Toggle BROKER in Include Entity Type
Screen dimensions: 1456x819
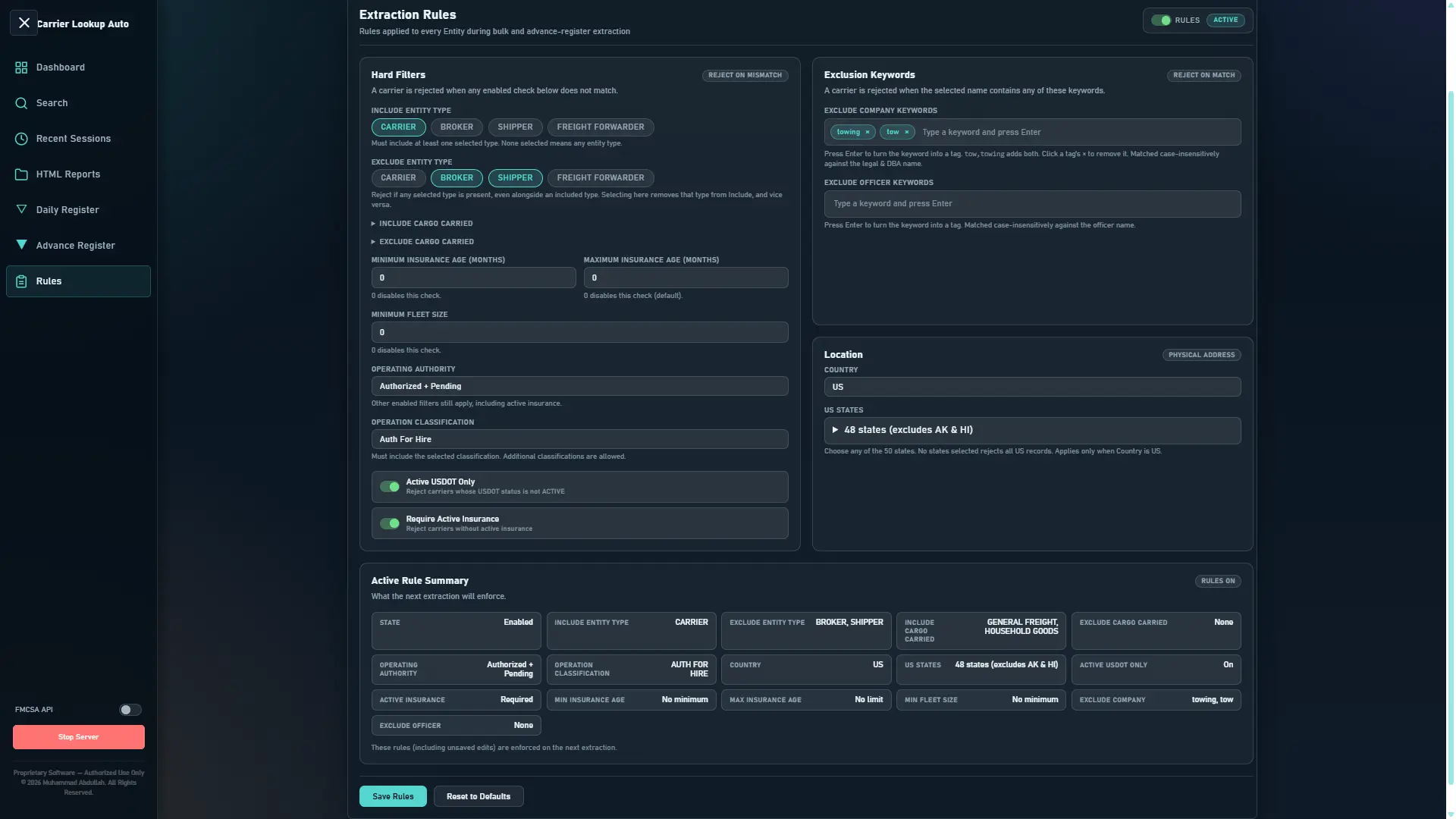[457, 127]
